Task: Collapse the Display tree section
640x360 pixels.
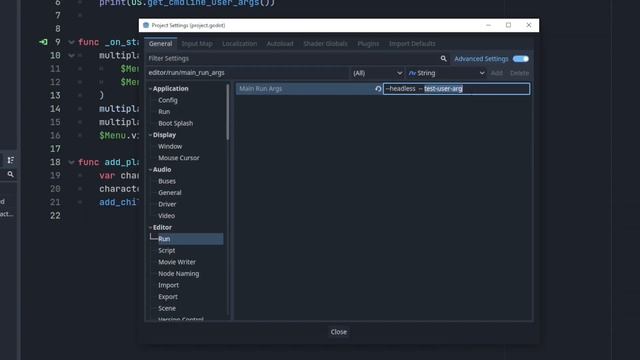Action: pyautogui.click(x=150, y=135)
